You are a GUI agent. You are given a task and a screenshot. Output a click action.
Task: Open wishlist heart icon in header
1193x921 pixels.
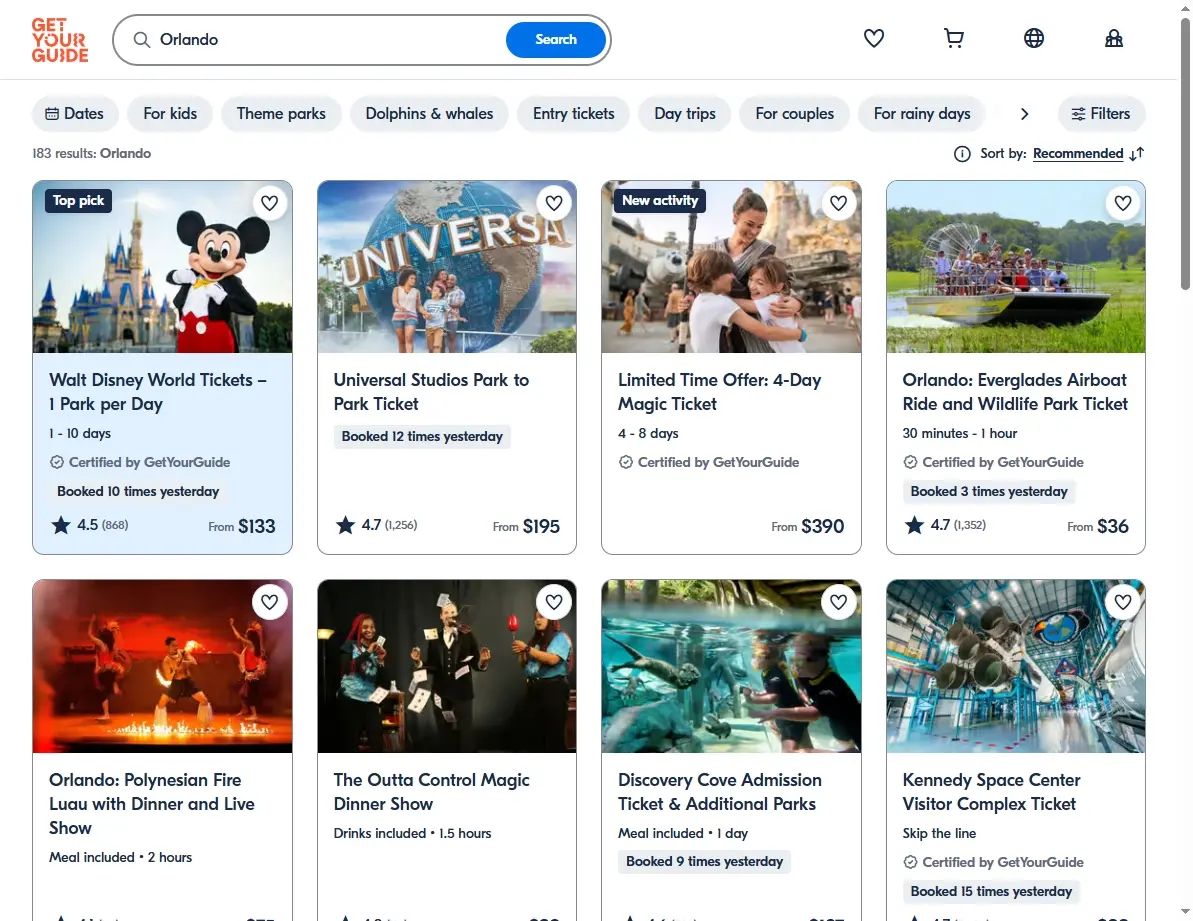coord(873,38)
